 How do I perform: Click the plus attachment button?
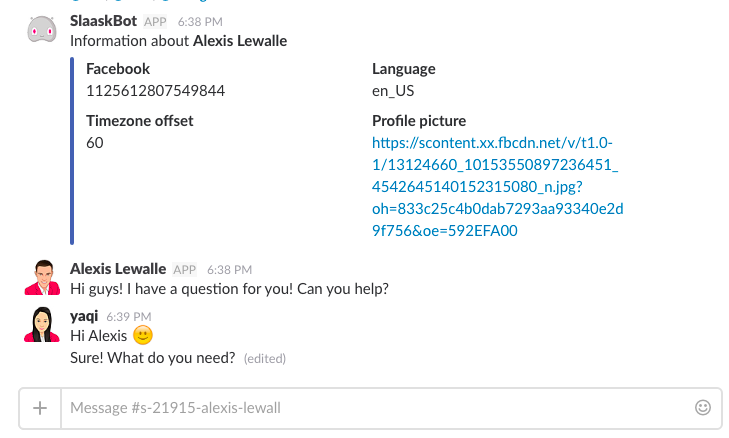click(x=40, y=408)
